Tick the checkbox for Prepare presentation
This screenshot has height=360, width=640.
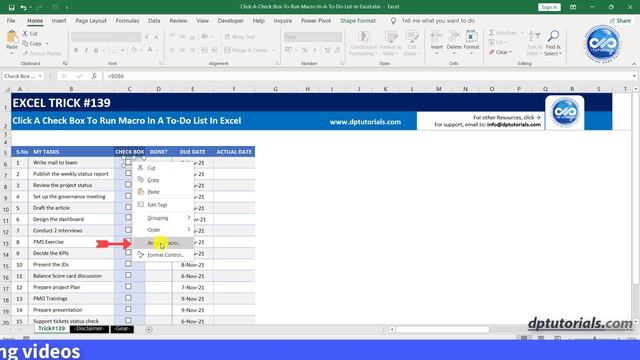point(128,309)
